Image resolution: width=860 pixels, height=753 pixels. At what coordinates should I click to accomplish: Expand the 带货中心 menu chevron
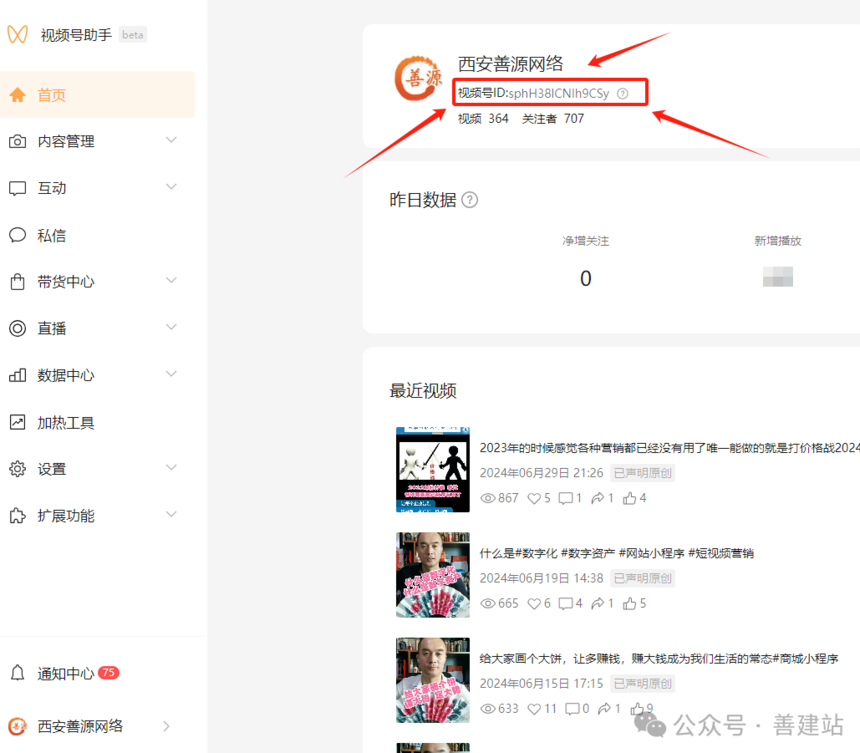(x=172, y=280)
